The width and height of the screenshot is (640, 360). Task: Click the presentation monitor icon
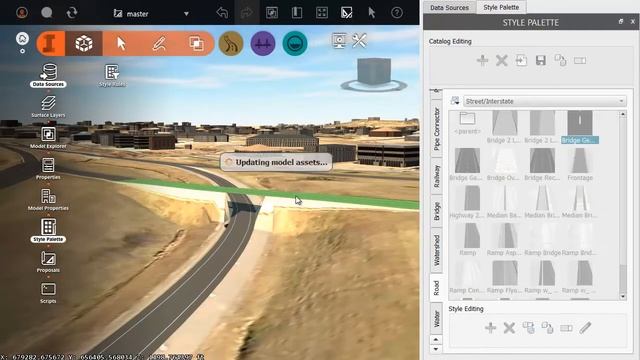pos(339,41)
